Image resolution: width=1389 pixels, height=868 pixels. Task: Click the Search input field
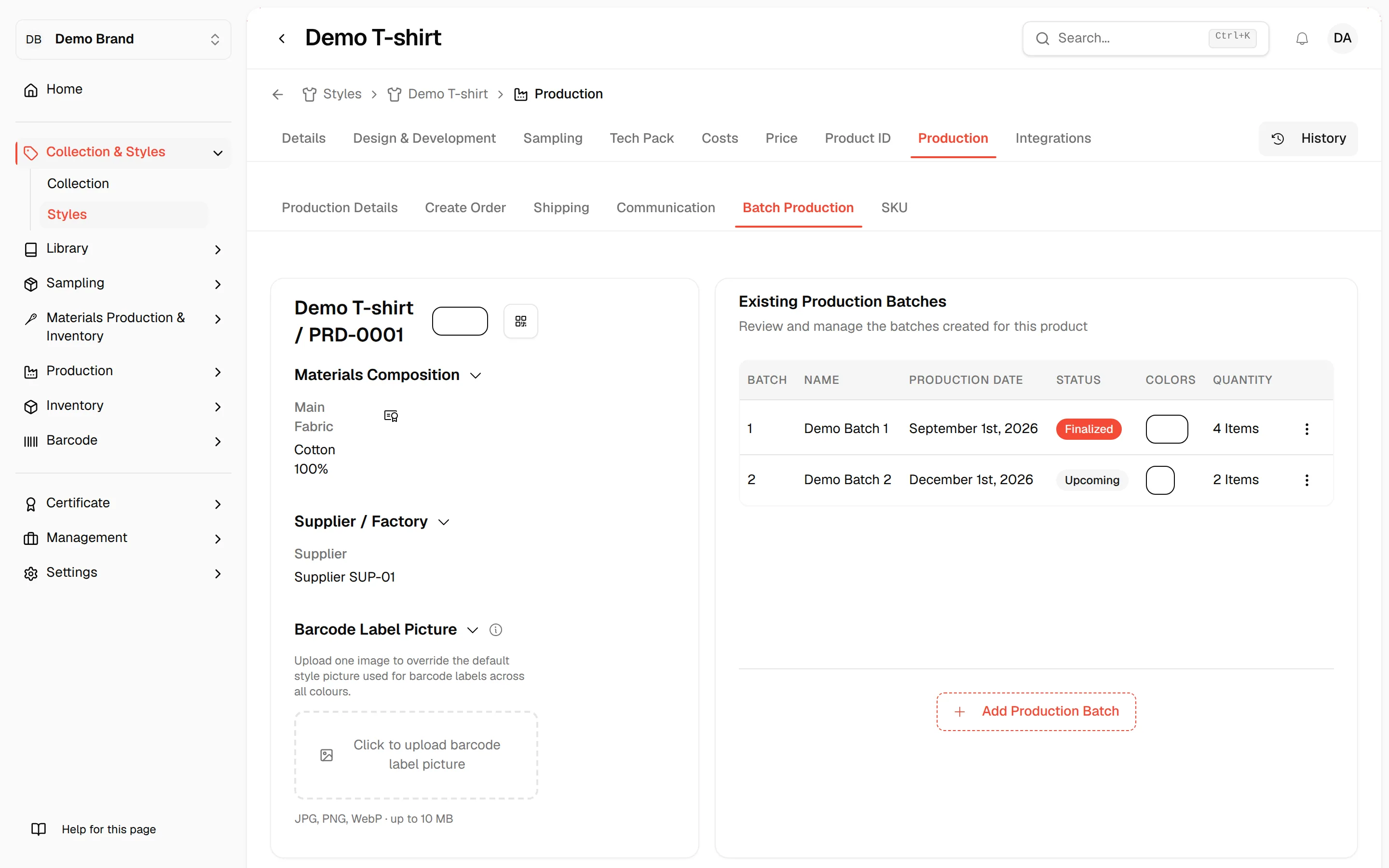point(1145,39)
